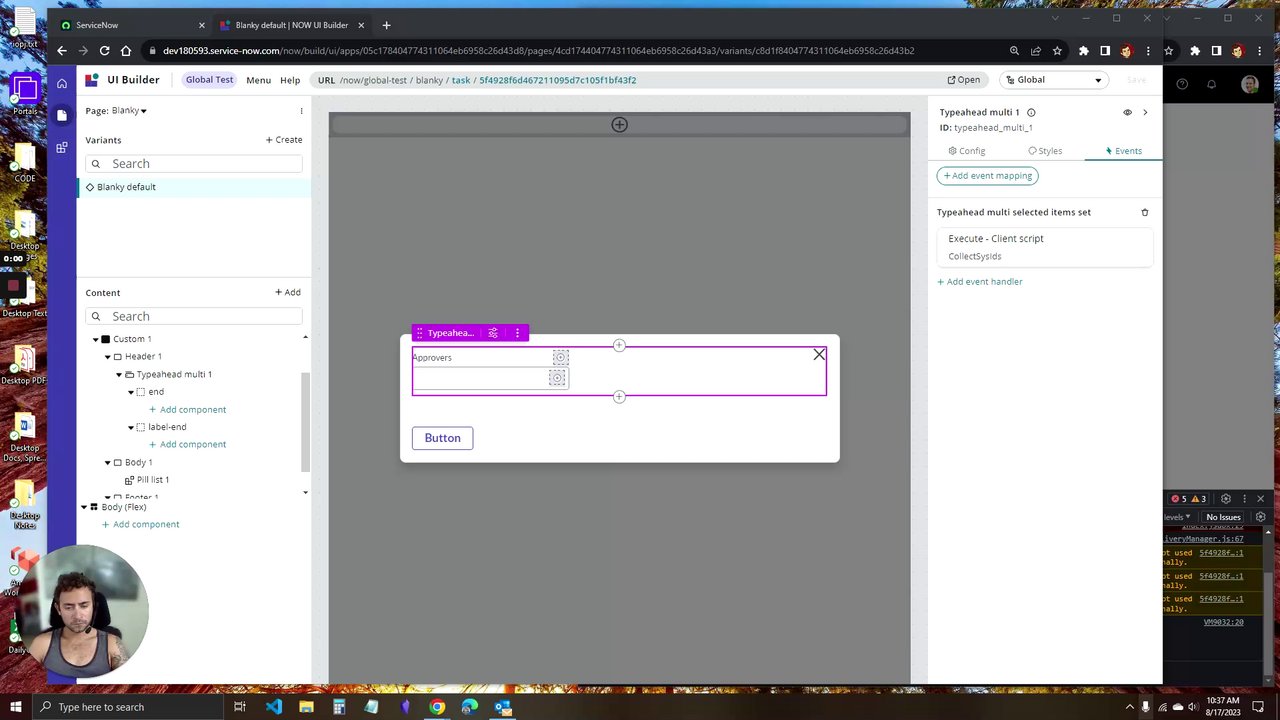Open more options on Typeahead component toolbar

pyautogui.click(x=517, y=333)
